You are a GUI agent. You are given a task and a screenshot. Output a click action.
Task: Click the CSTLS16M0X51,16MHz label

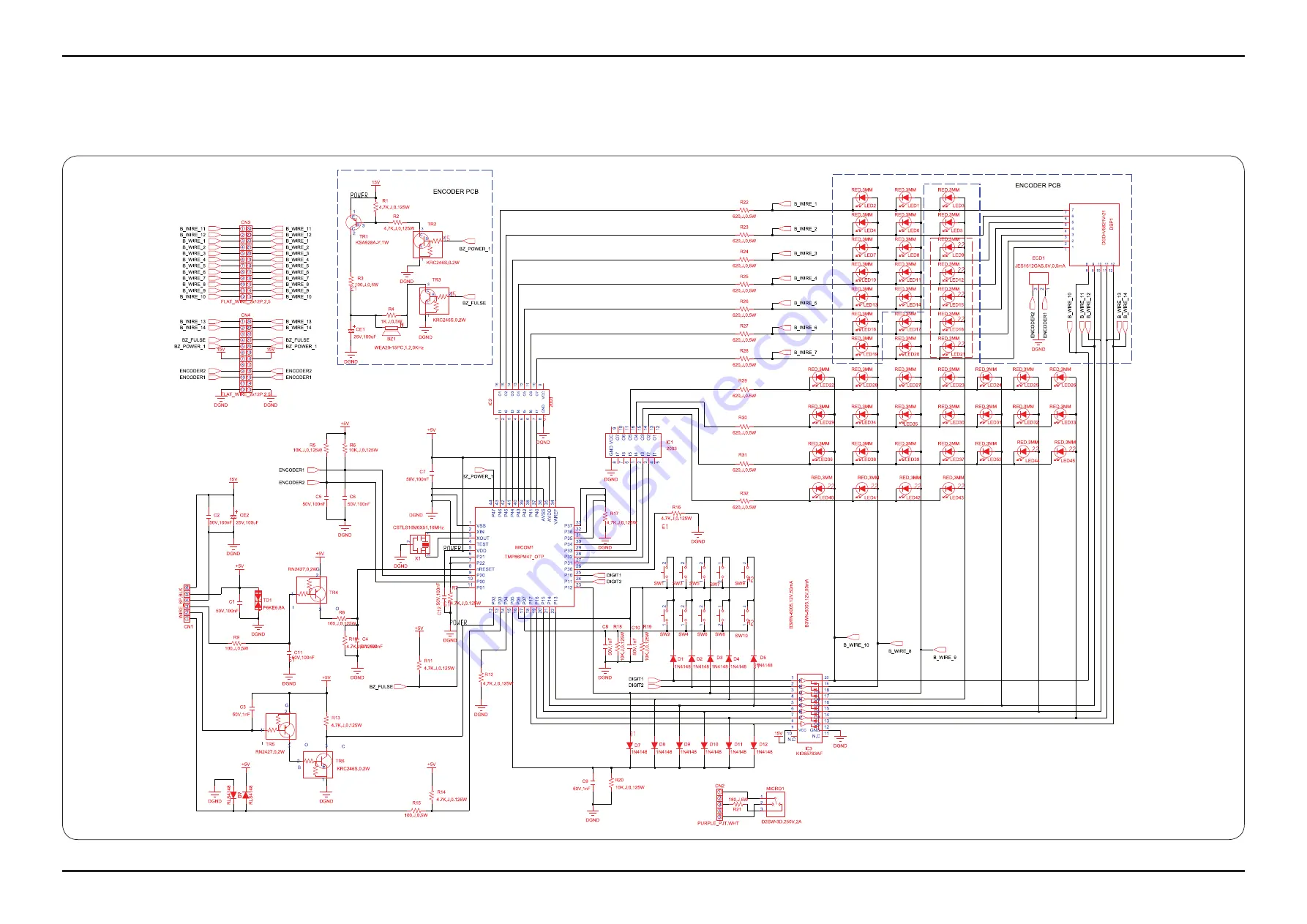[418, 527]
